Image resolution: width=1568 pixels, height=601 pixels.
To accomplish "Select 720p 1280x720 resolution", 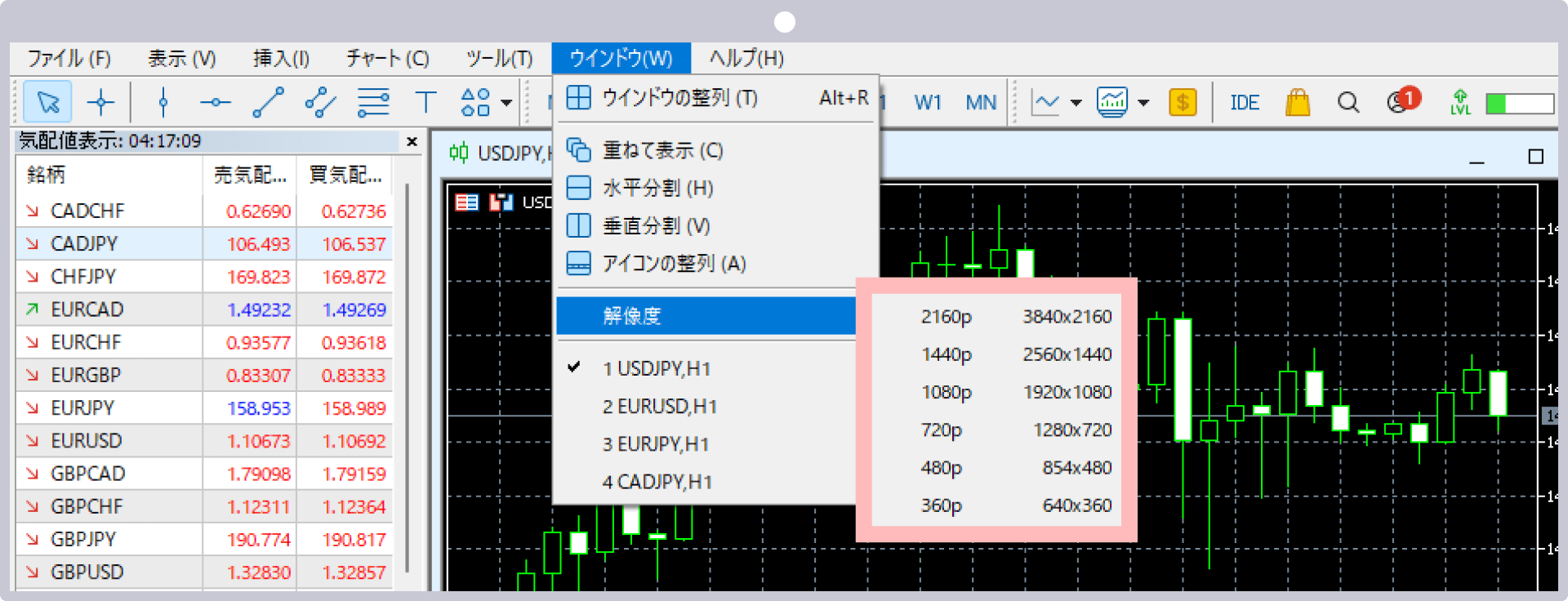I will (996, 430).
